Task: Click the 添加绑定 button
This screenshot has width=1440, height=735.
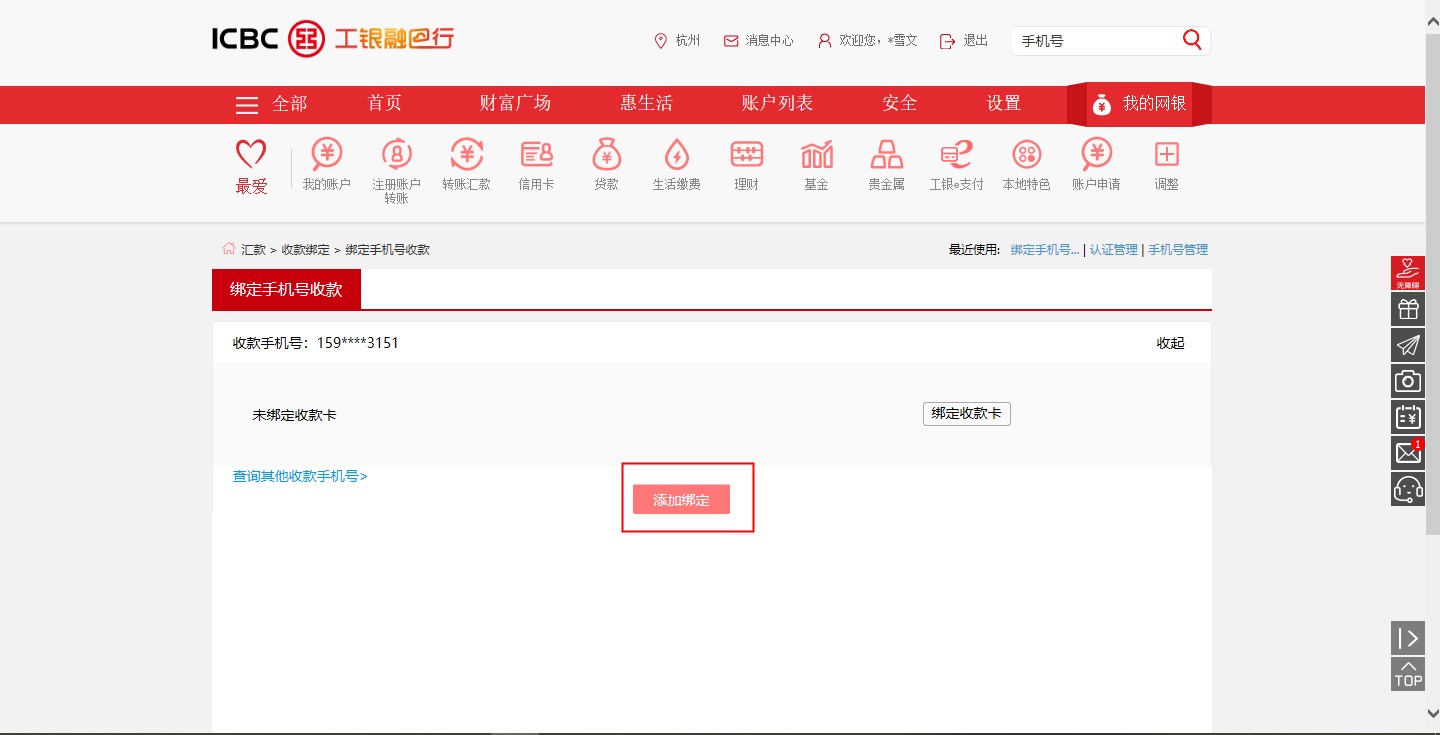Action: coord(681,499)
